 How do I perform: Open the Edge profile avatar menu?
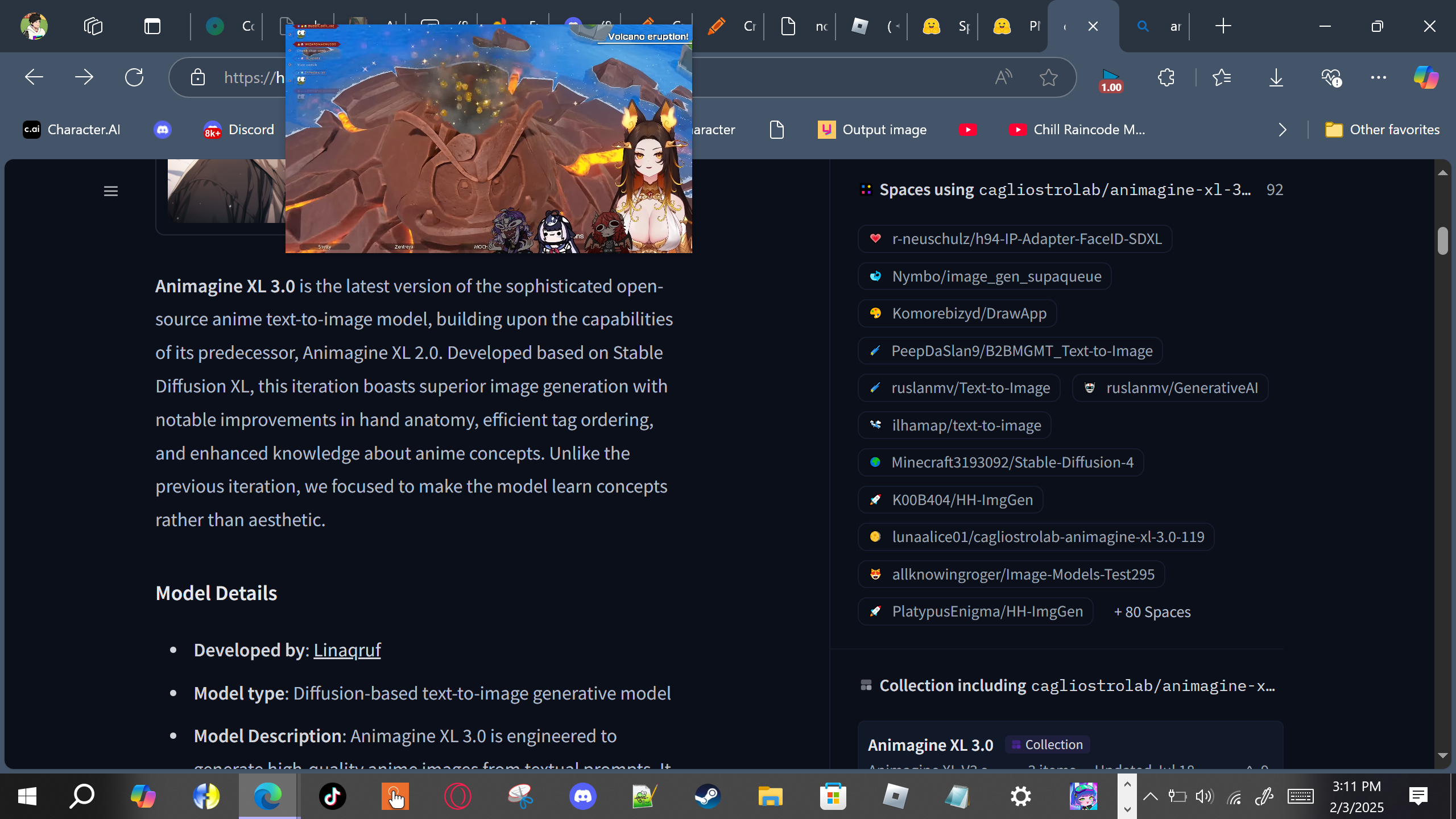[34, 26]
